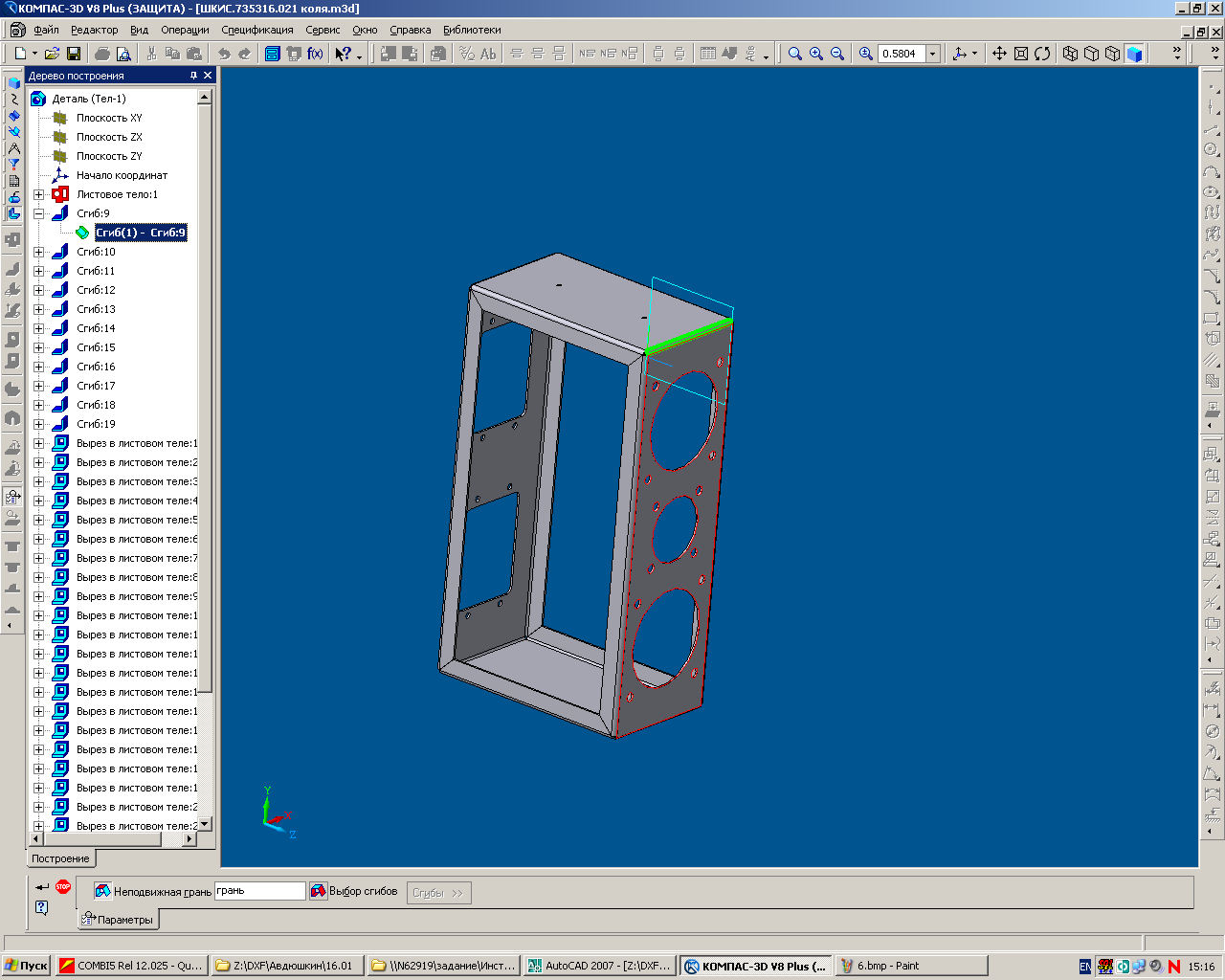Viewport: 1225px width, 980px height.
Task: Select Начало координат in the tree
Action: 122,175
